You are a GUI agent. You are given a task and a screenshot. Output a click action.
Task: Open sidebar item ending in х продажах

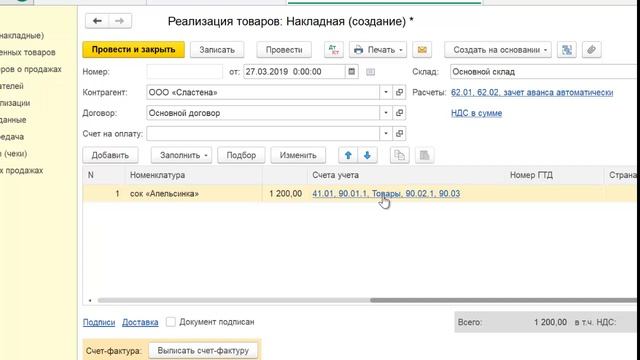click(x=22, y=171)
